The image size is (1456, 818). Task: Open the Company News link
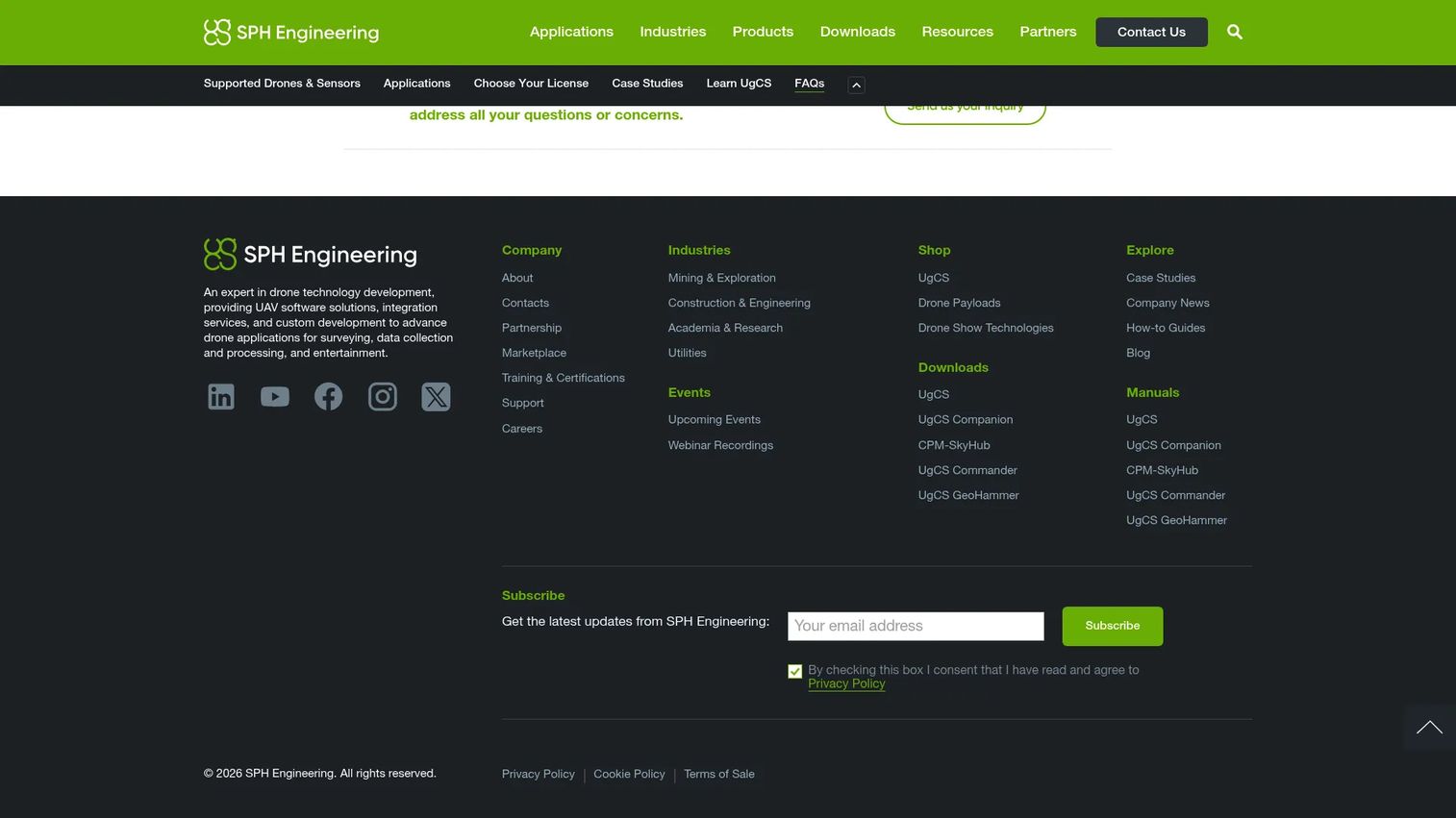1167,303
